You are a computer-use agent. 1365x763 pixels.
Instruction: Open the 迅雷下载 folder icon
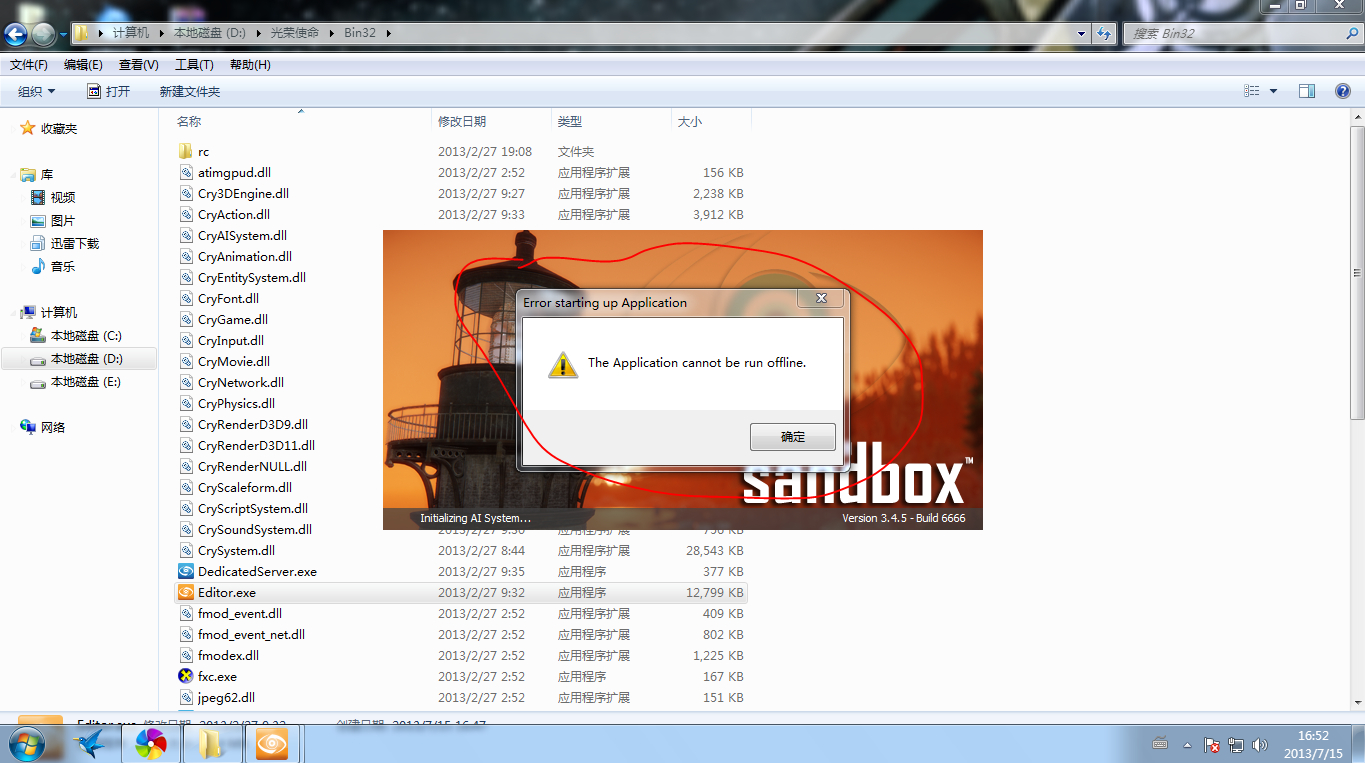click(38, 244)
